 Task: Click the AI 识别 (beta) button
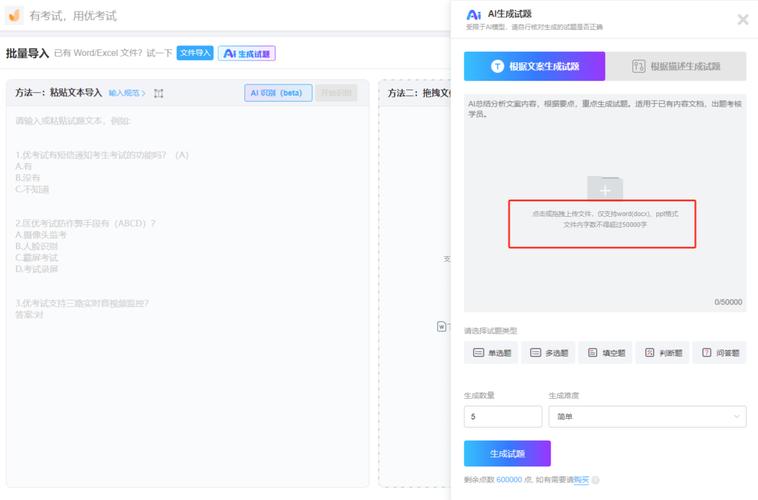click(x=278, y=93)
